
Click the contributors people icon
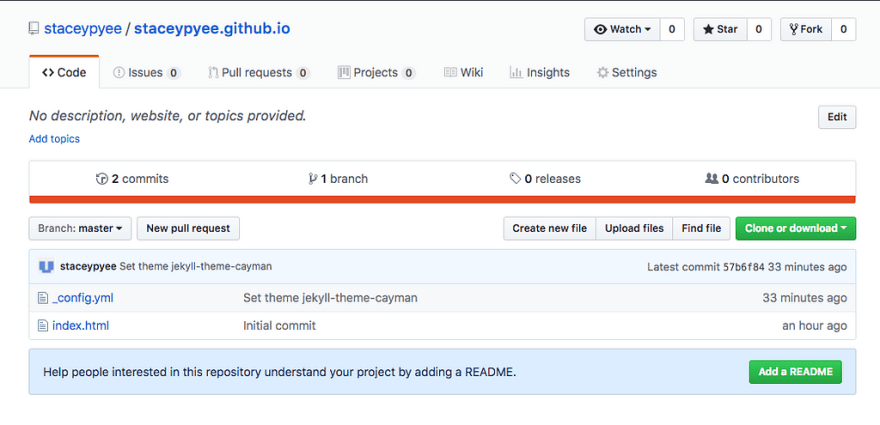[711, 179]
